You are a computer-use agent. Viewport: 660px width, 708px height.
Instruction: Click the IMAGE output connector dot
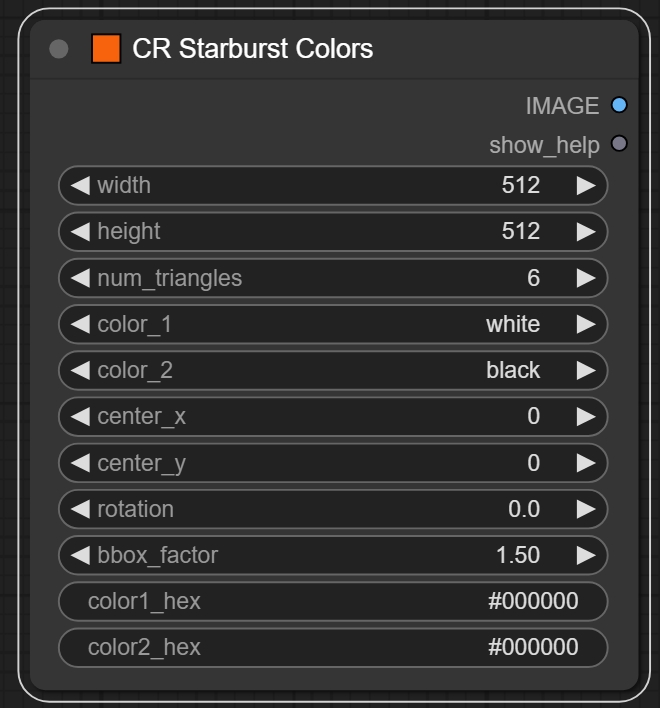click(x=619, y=105)
